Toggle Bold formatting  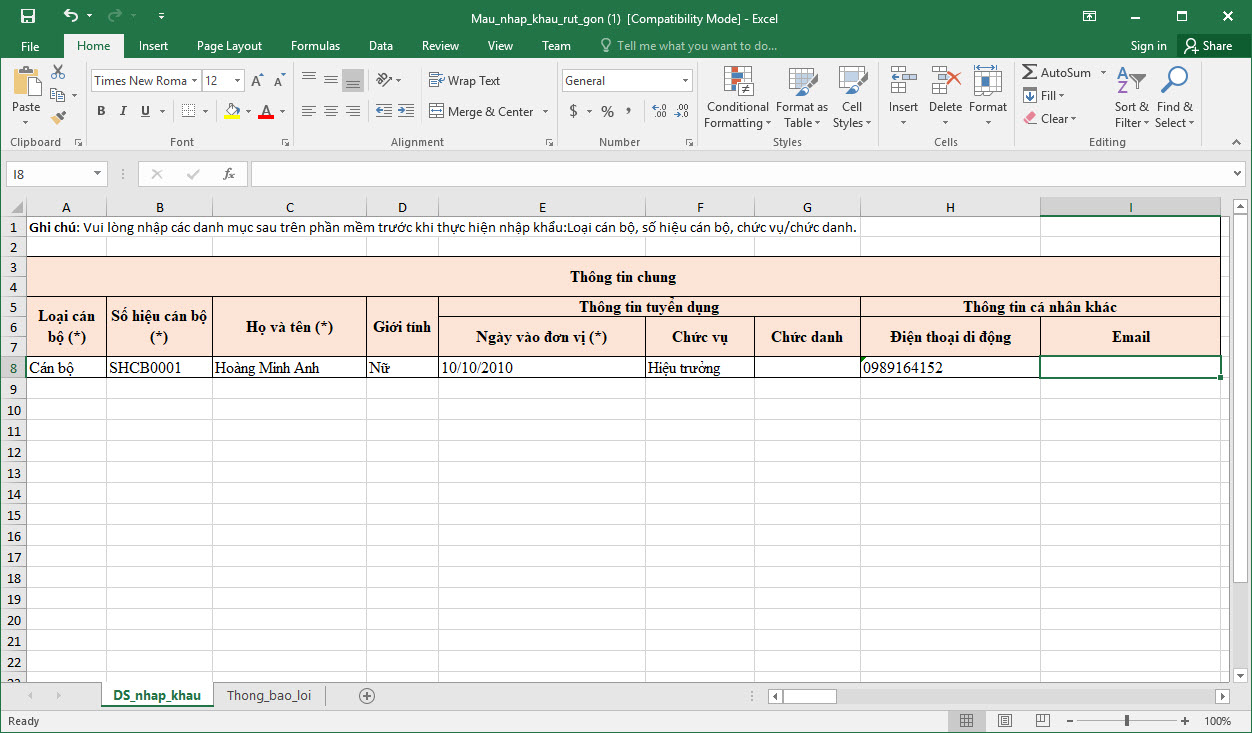point(101,112)
